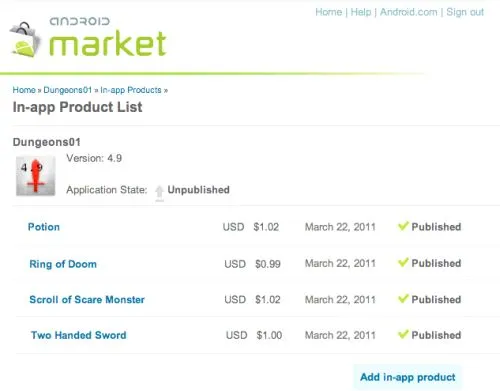Open the Potion product
500x391 pixels.
44,227
